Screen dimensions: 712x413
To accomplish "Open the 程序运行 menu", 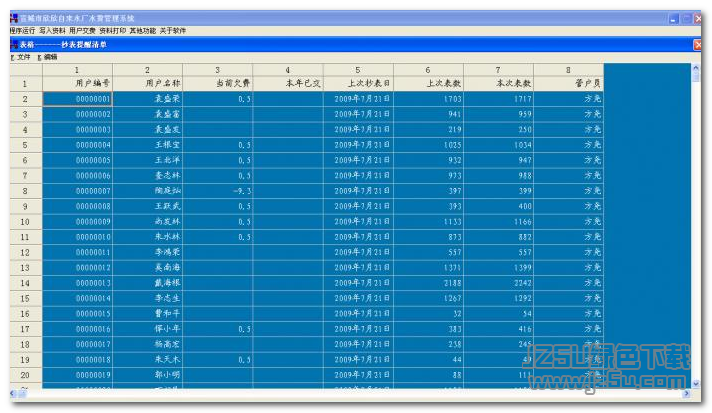I will pos(22,31).
